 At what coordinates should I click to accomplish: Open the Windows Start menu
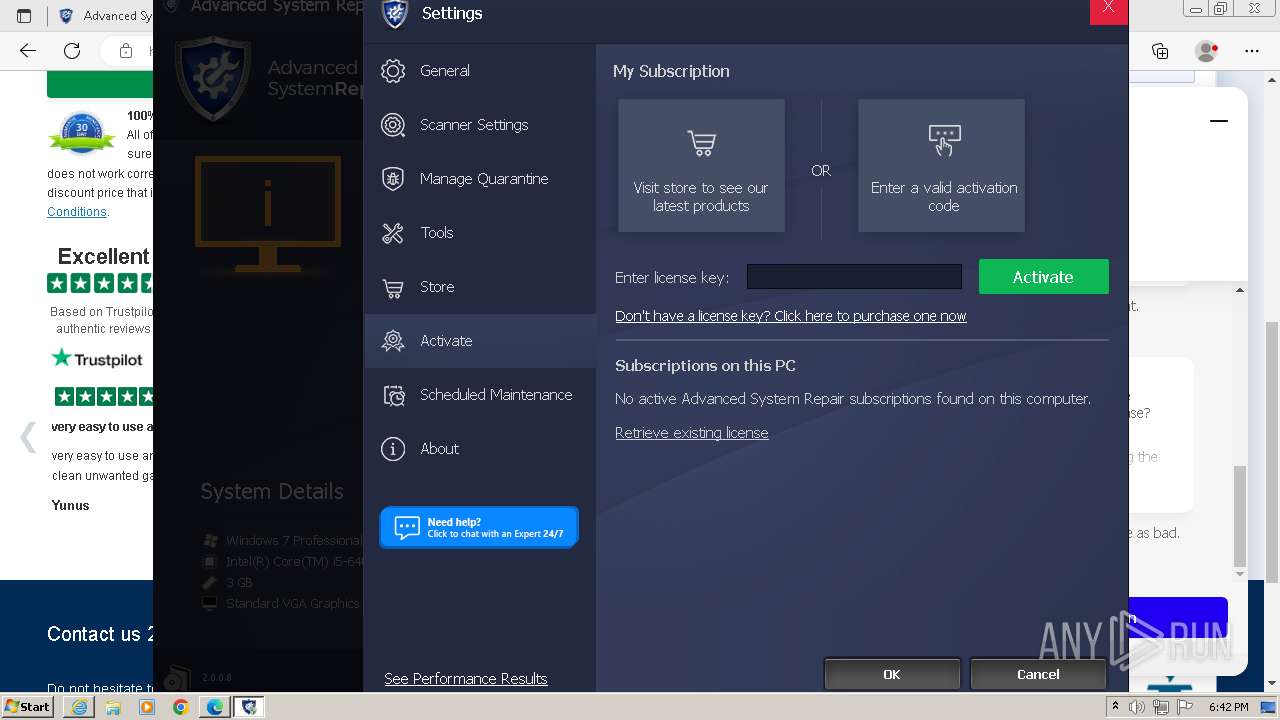tap(27, 706)
